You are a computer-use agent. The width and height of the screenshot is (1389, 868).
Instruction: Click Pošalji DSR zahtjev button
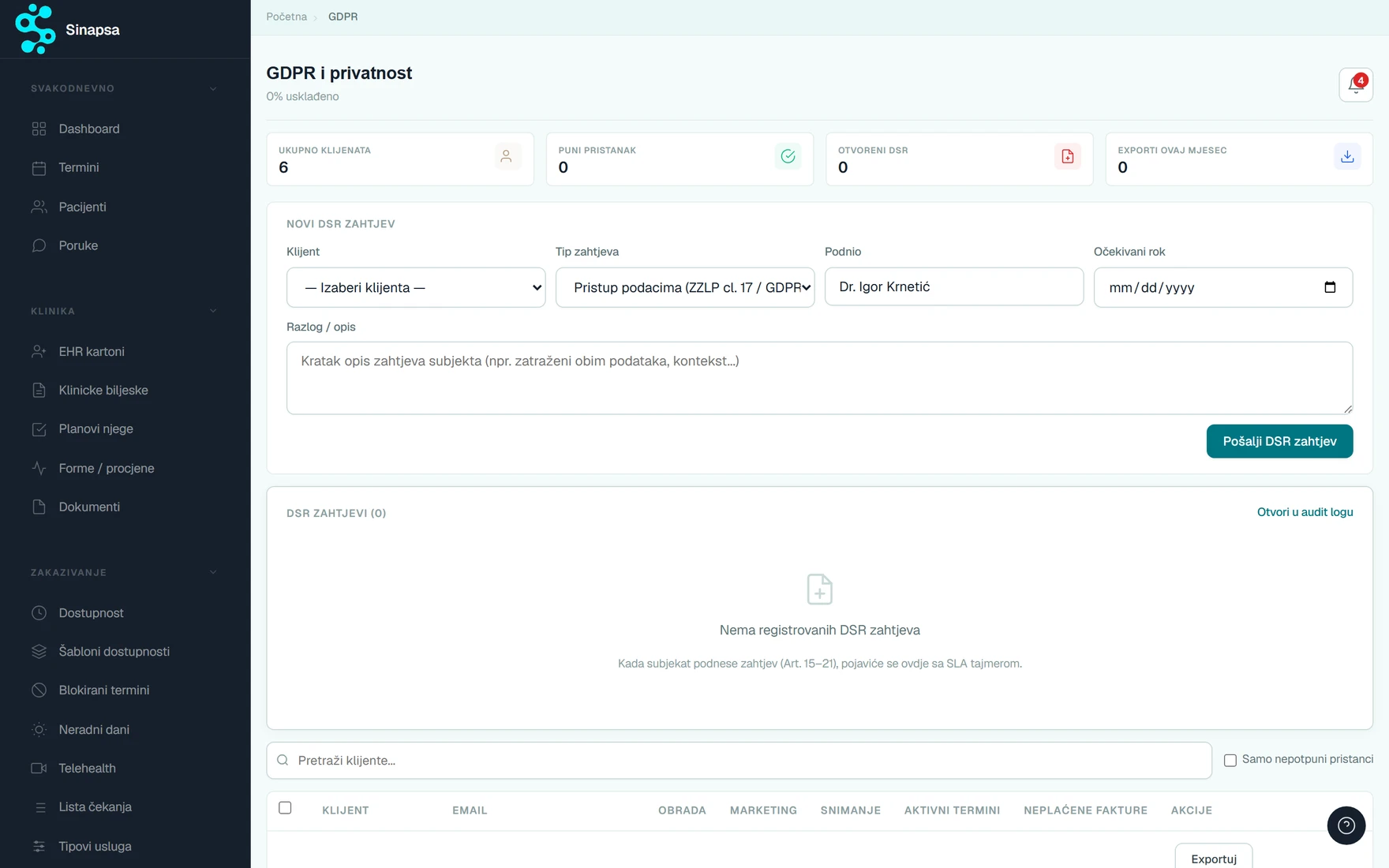1279,441
